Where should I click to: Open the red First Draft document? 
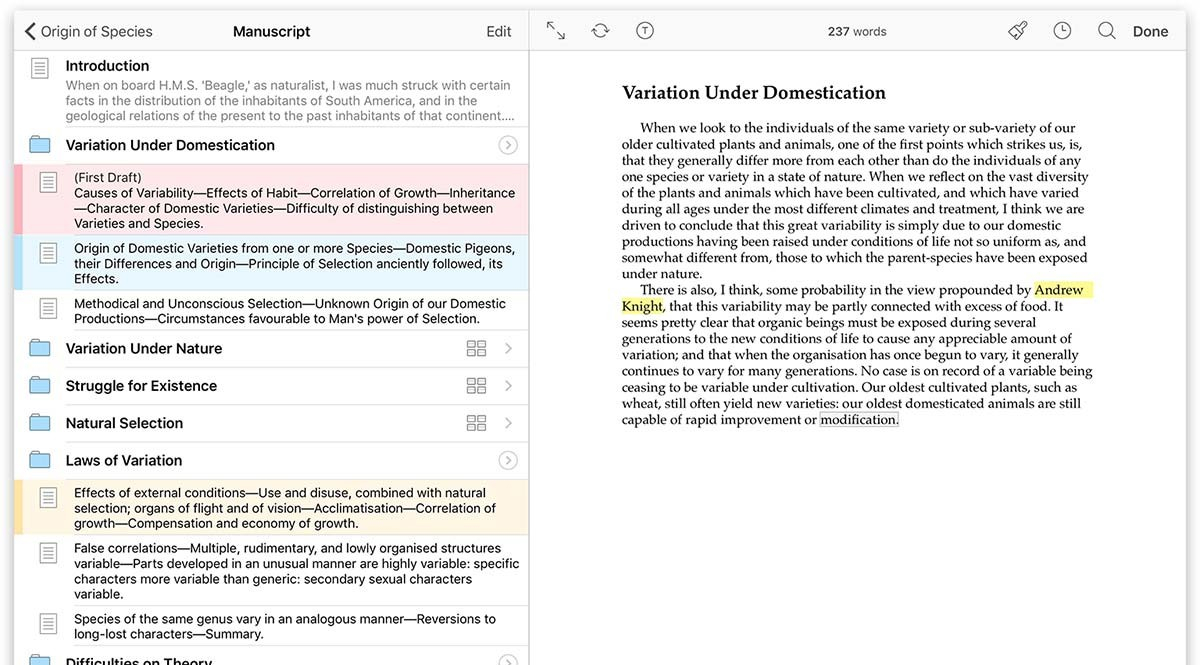270,200
